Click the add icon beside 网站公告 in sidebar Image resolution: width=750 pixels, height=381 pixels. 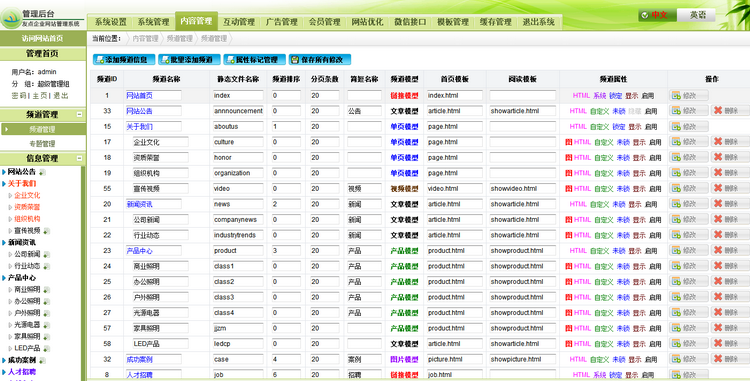(43, 172)
